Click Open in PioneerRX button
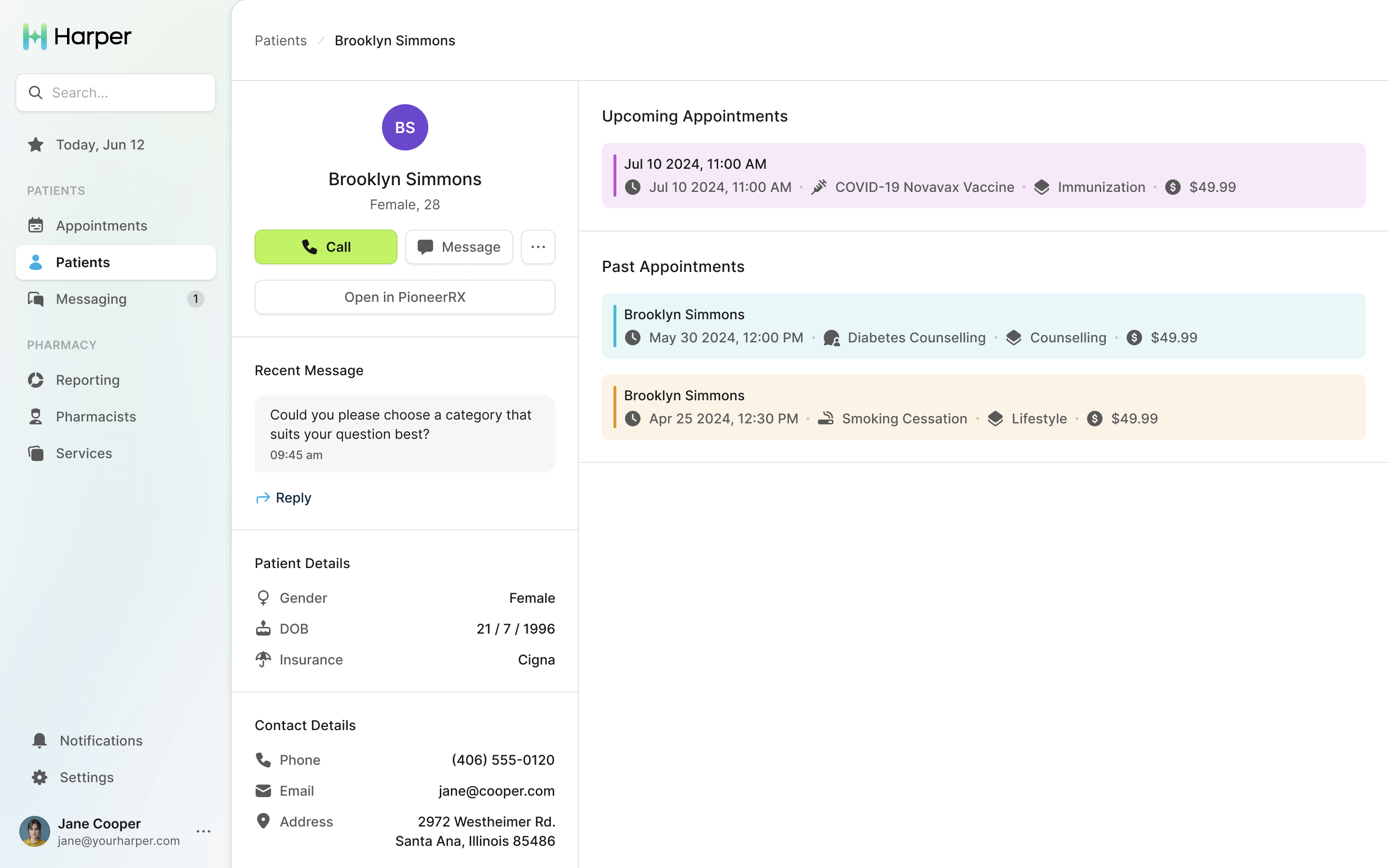 point(405,298)
